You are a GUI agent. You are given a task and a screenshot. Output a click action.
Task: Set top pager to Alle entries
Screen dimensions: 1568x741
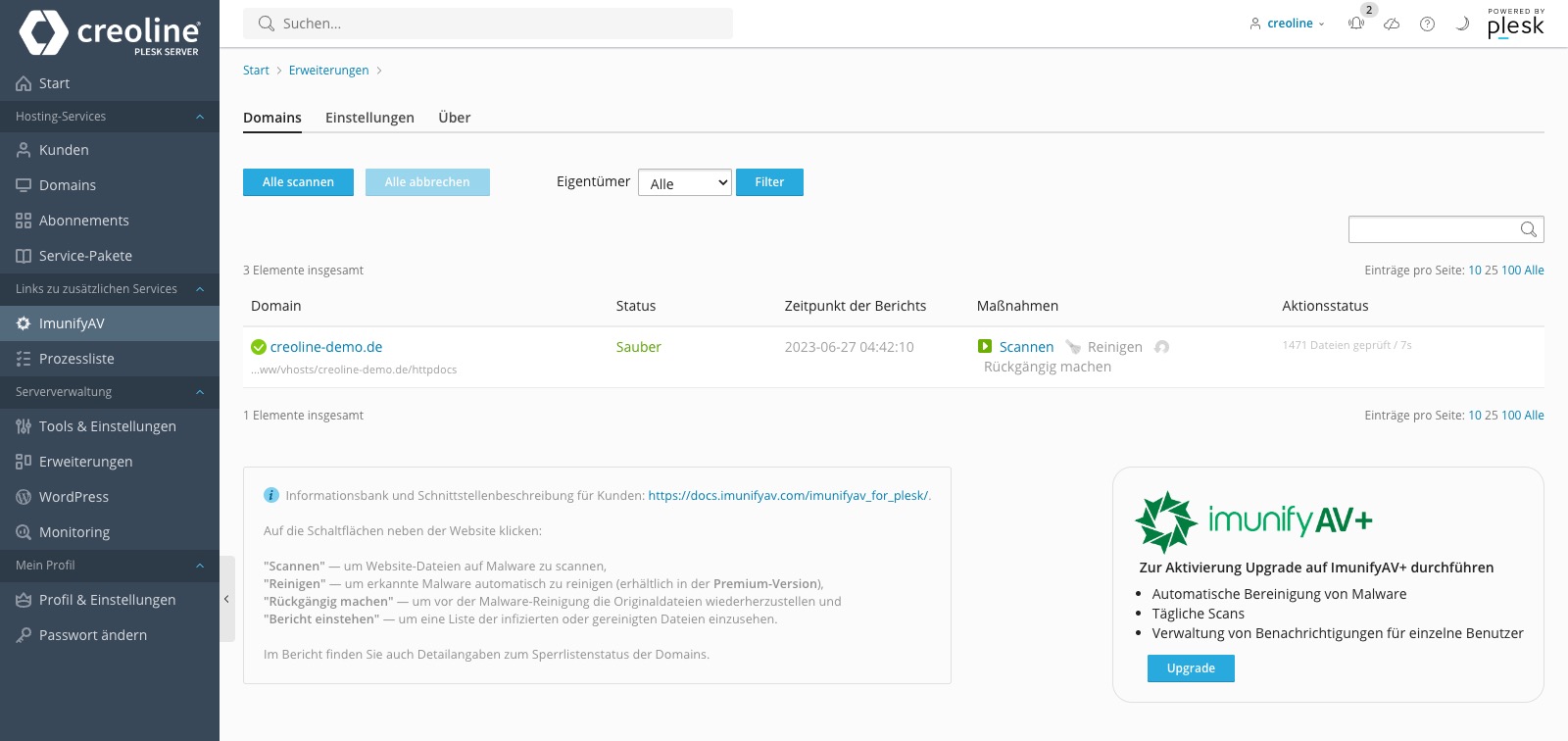(1535, 271)
